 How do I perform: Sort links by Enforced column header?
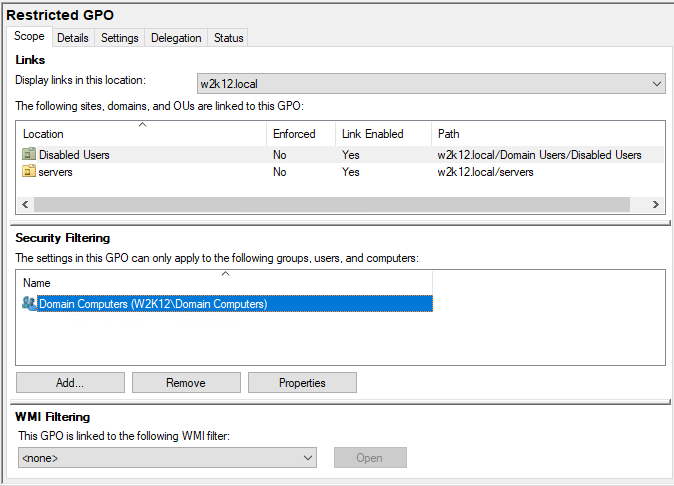301,134
